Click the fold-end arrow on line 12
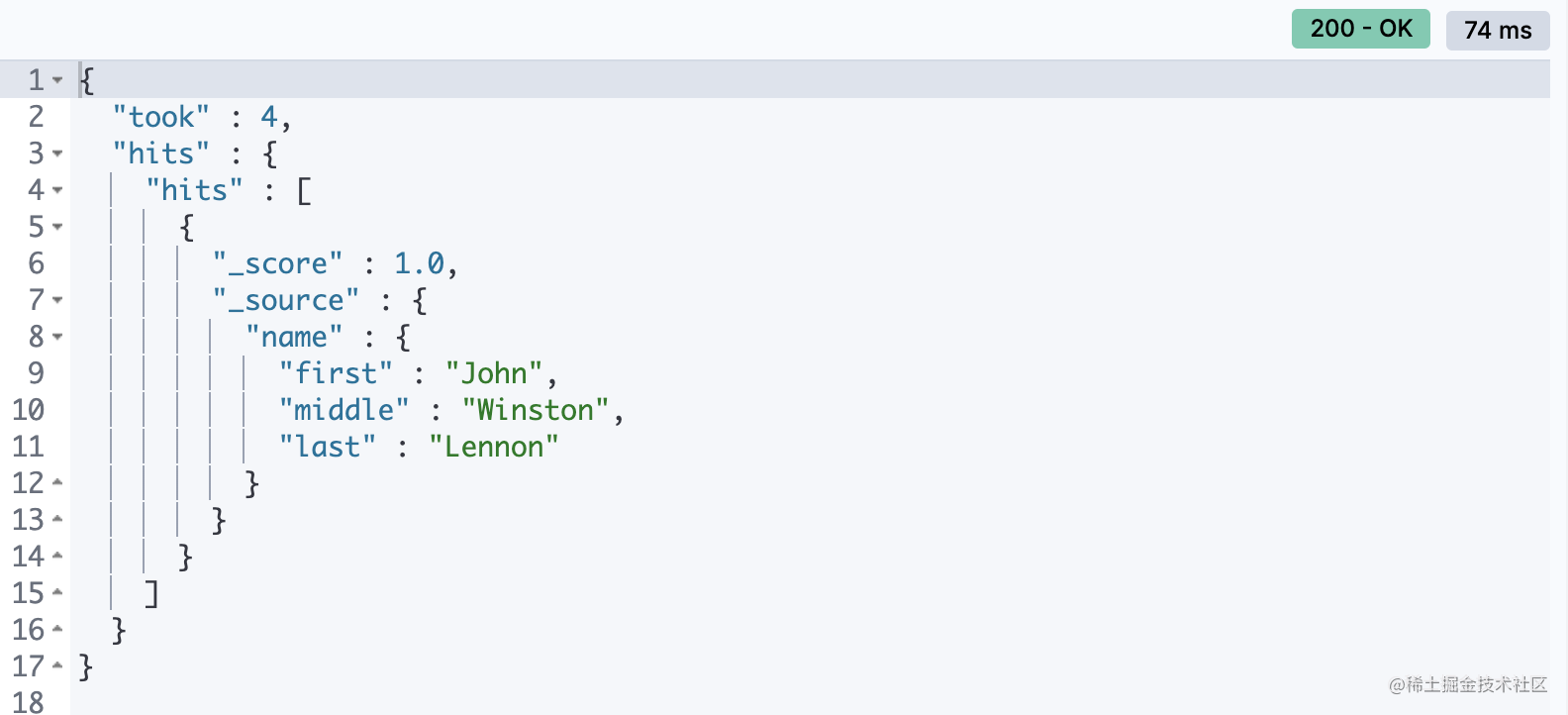 [x=57, y=482]
